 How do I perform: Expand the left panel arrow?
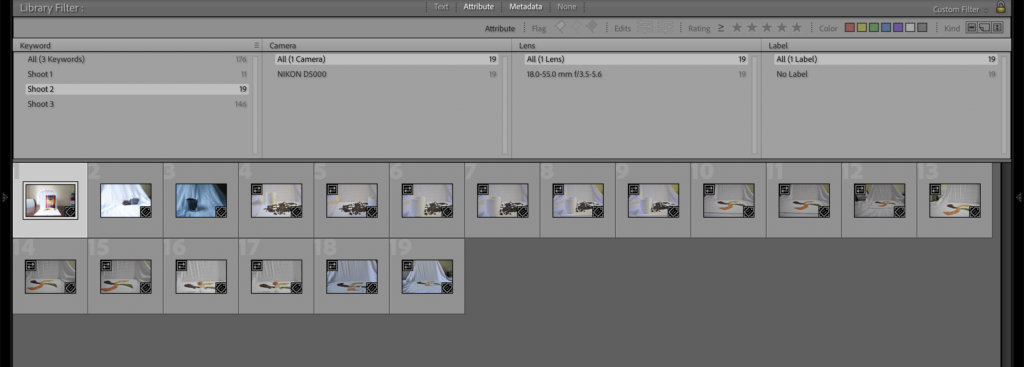[5, 197]
